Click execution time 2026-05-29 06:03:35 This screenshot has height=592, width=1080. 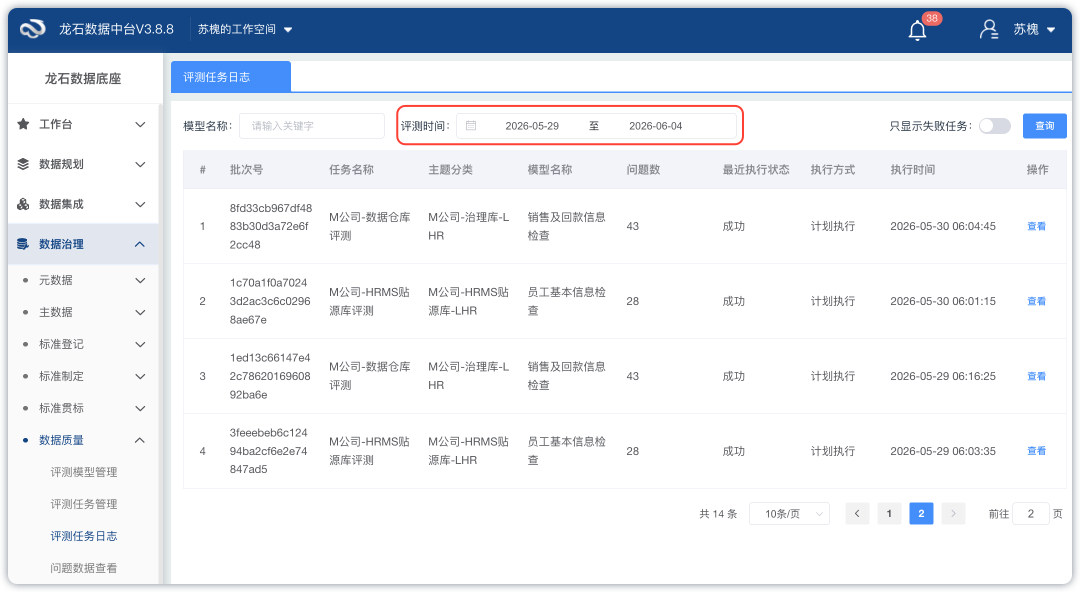(x=943, y=451)
